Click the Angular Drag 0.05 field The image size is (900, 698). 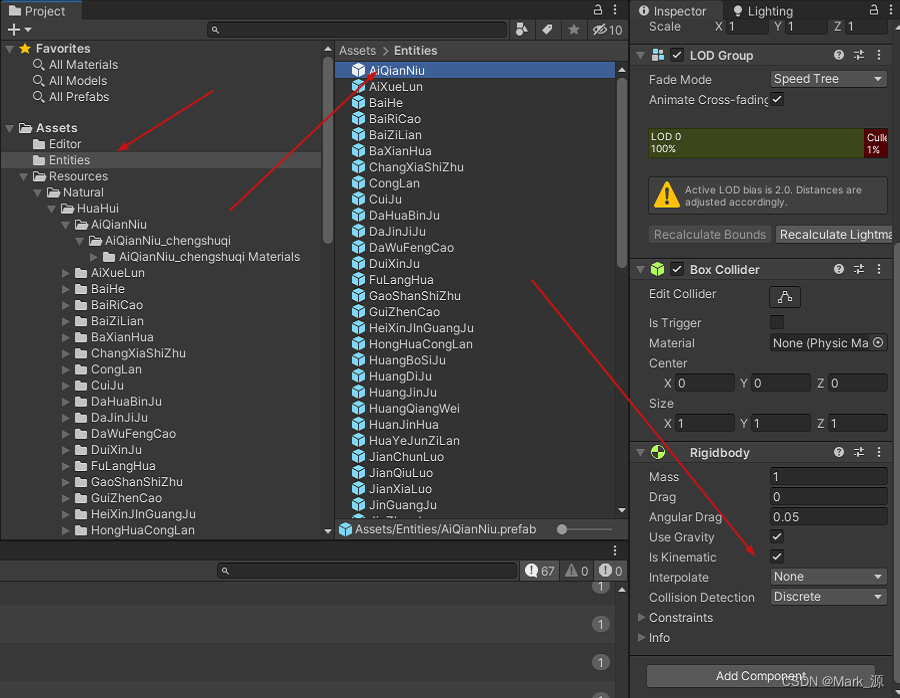[828, 517]
